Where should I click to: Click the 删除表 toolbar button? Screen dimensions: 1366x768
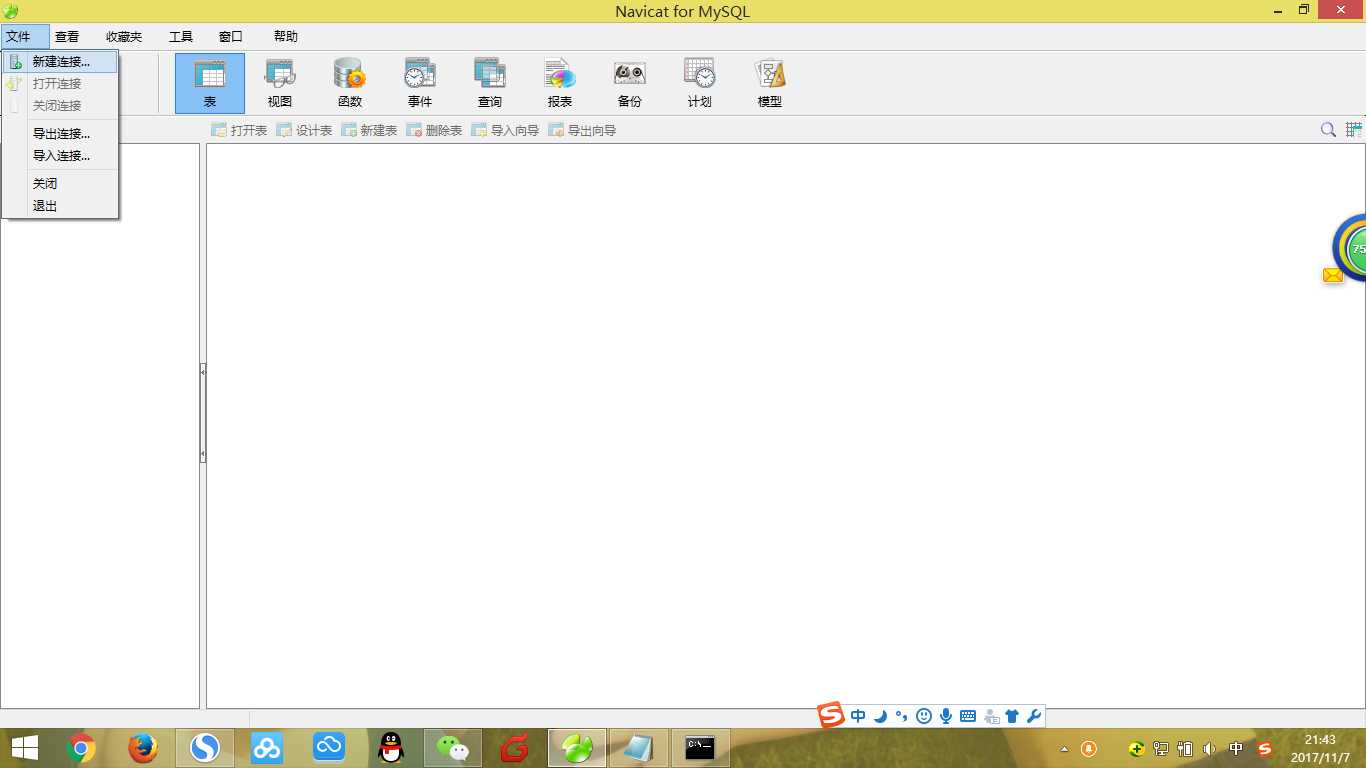(434, 130)
